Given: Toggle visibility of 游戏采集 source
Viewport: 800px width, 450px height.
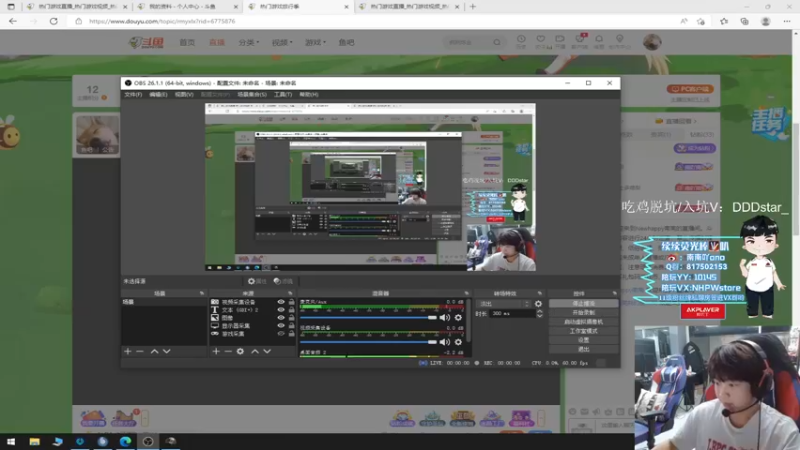Looking at the screenshot, I should pos(281,334).
